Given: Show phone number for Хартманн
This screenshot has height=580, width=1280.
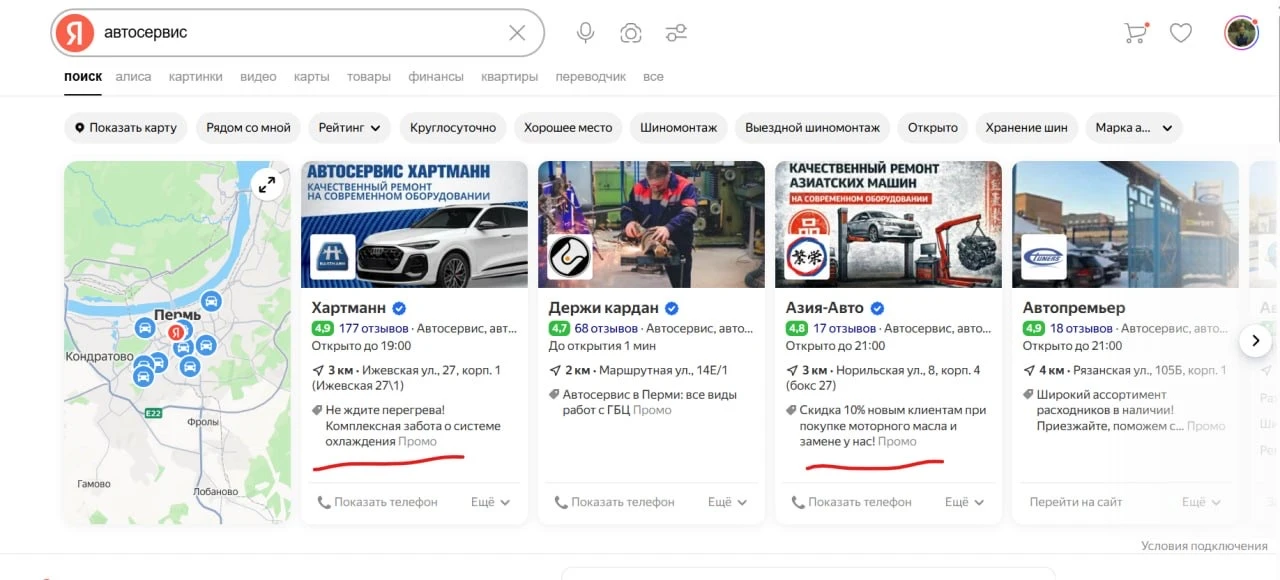Looking at the screenshot, I should tap(377, 502).
